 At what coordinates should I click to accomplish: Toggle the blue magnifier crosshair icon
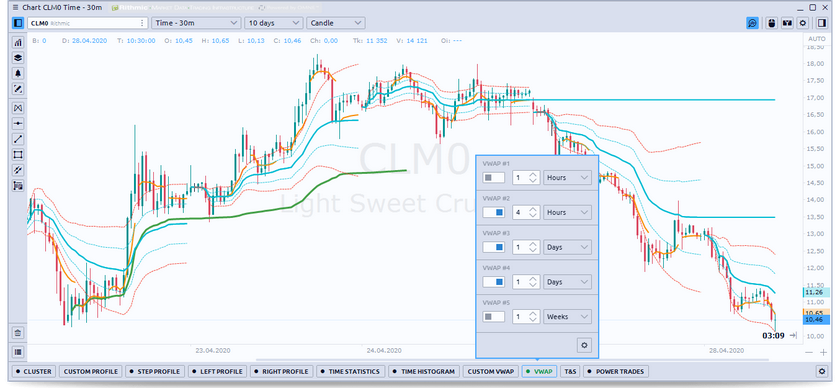click(x=752, y=23)
